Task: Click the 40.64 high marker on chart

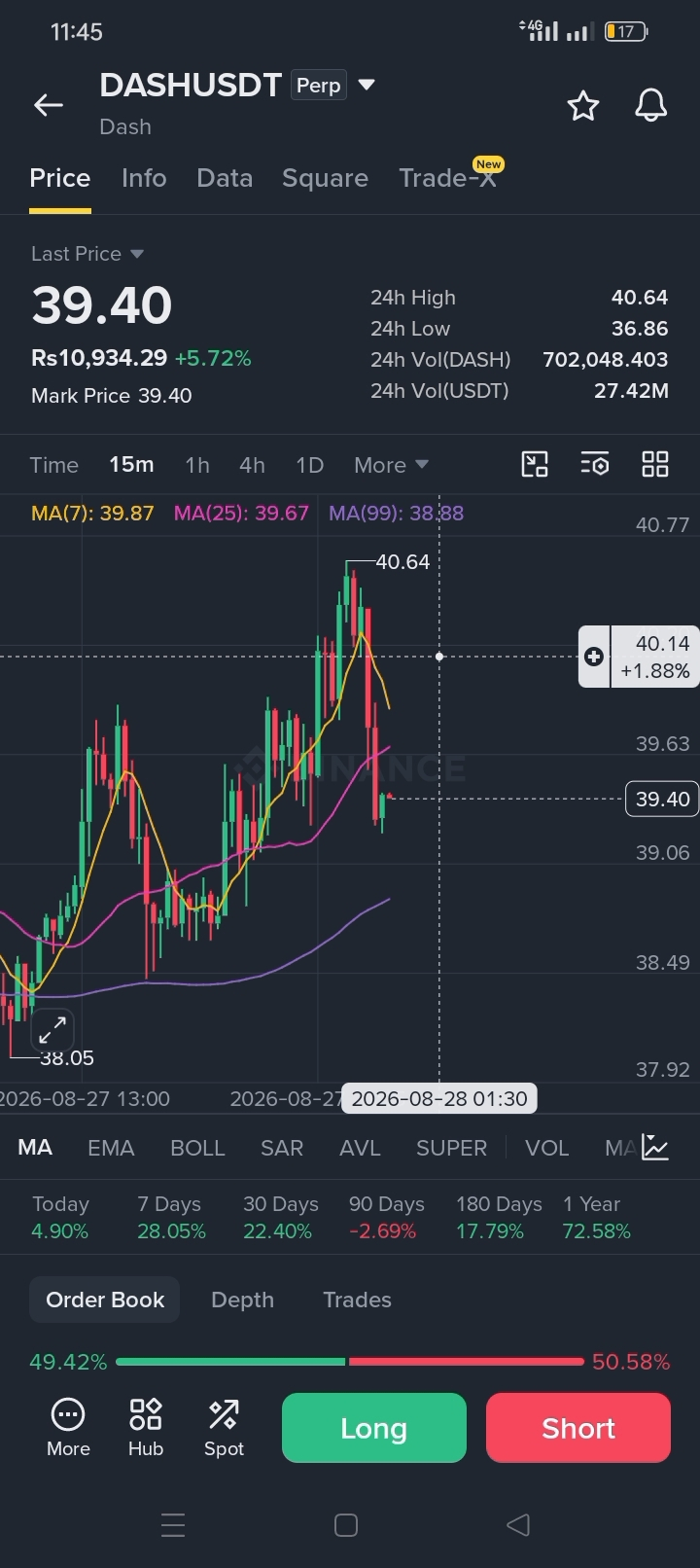Action: (402, 562)
